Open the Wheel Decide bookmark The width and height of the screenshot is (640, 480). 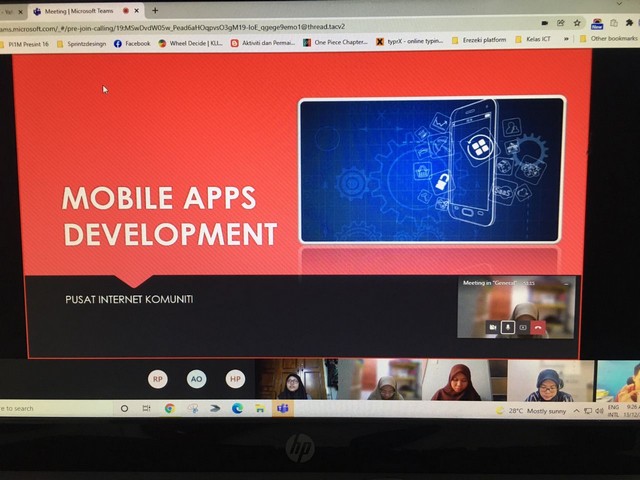[x=190, y=43]
